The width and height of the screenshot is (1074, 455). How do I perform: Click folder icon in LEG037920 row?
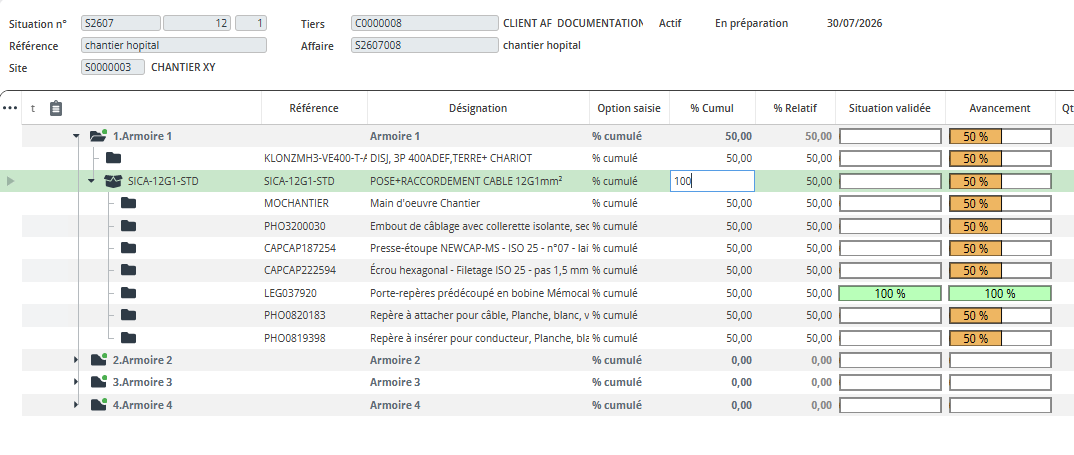[x=129, y=293]
